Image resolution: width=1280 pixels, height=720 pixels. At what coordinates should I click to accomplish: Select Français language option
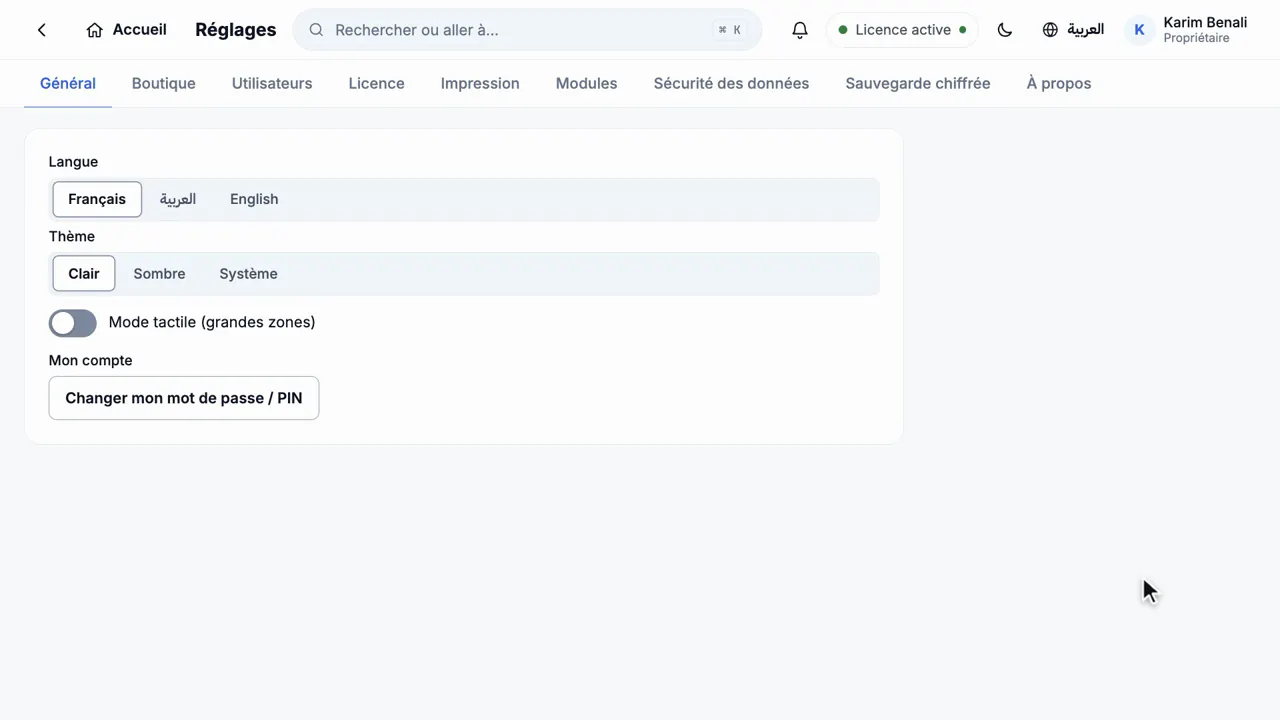click(x=97, y=199)
